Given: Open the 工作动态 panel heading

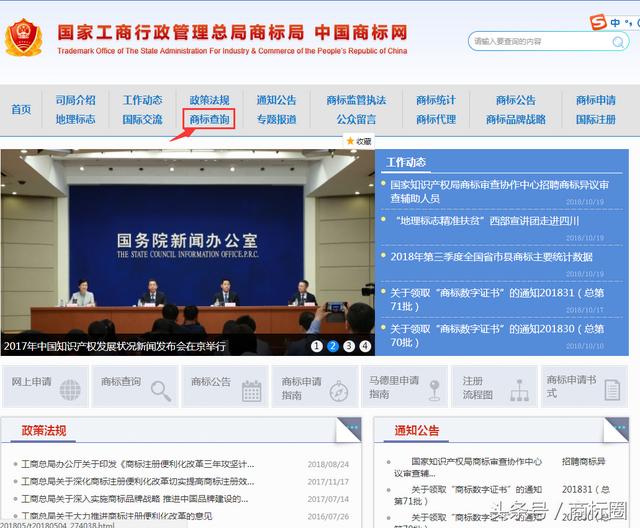Looking at the screenshot, I should coord(406,162).
